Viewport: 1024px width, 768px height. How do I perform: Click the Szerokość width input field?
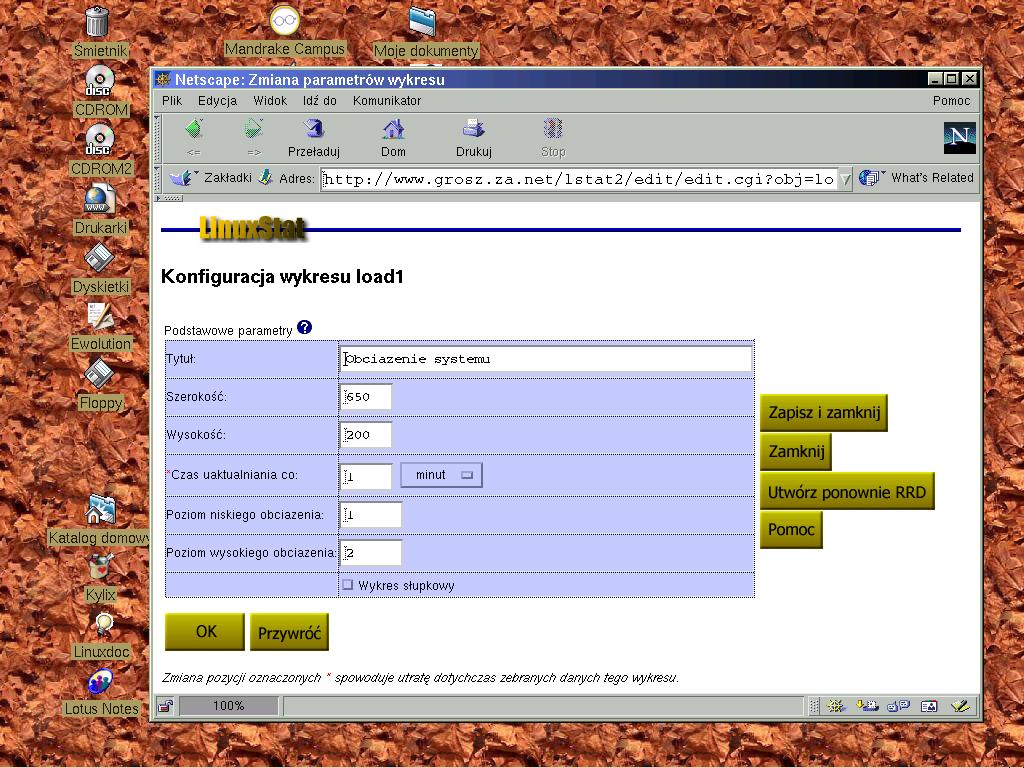tap(366, 397)
